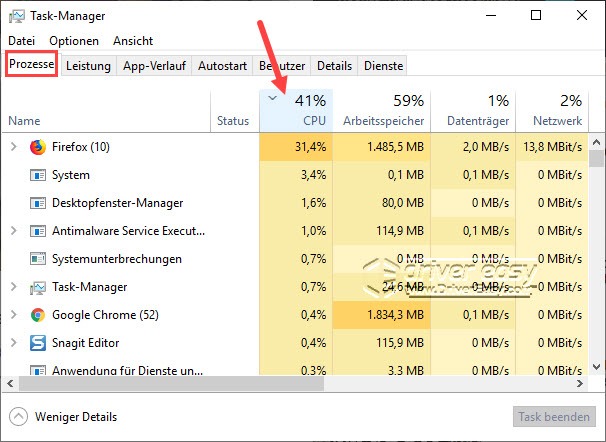Switch to the App-Verlauf tab
606x442 pixels.
click(154, 66)
